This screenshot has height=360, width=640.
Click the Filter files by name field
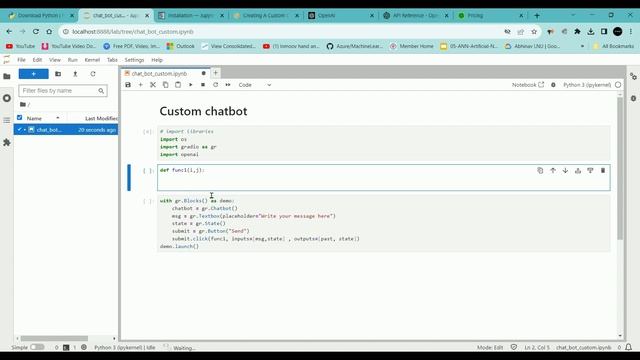63,91
